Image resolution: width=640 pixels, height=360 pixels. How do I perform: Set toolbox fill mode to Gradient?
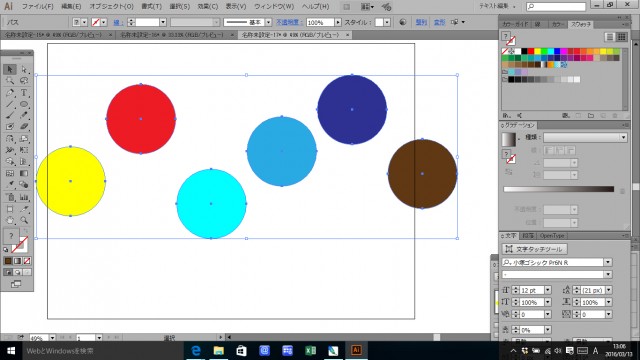pos(18,261)
